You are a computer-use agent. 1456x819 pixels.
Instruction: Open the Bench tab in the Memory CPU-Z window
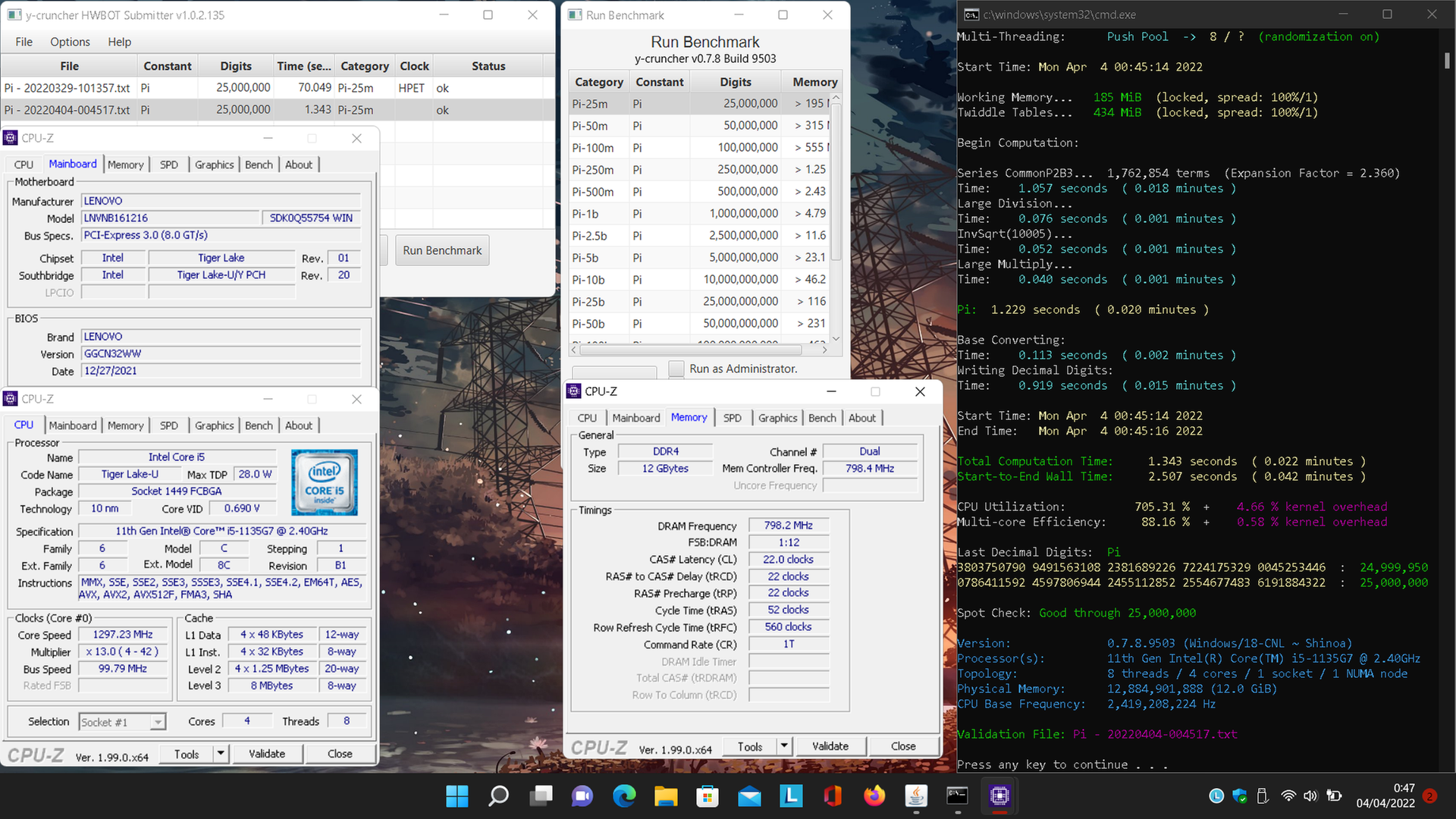(x=822, y=418)
